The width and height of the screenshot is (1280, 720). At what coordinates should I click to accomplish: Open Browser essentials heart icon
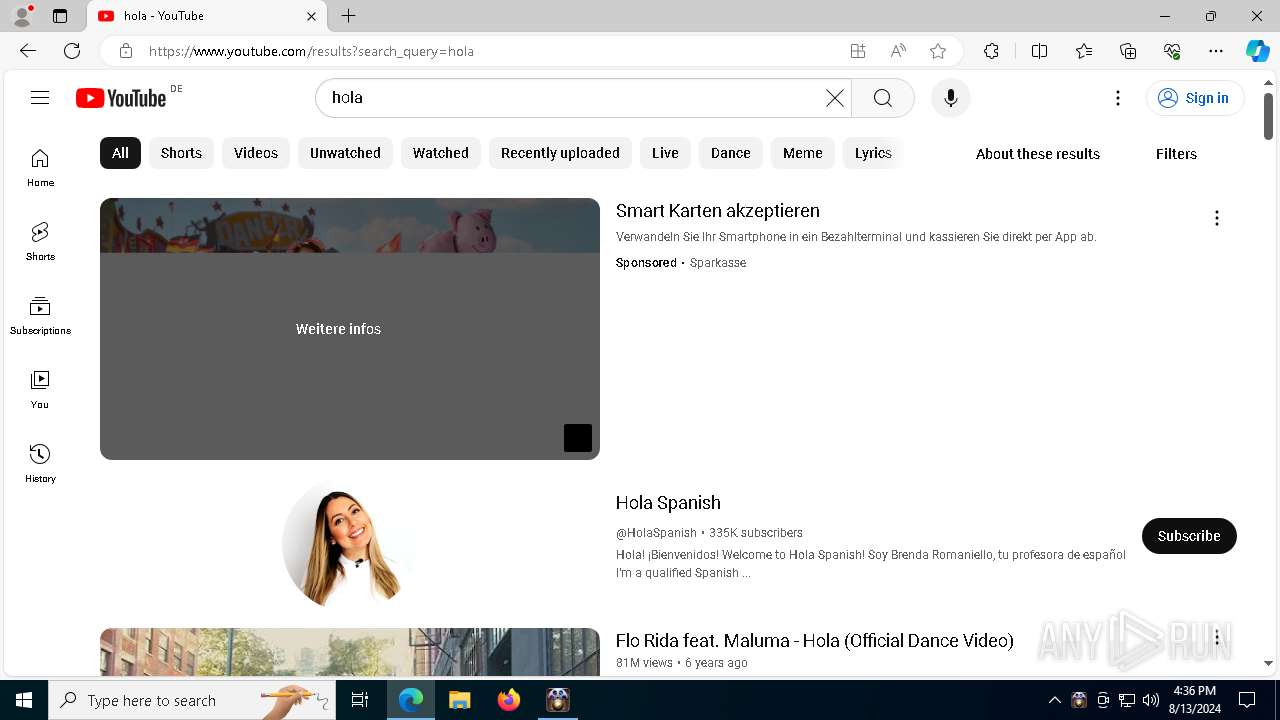pos(1172,51)
